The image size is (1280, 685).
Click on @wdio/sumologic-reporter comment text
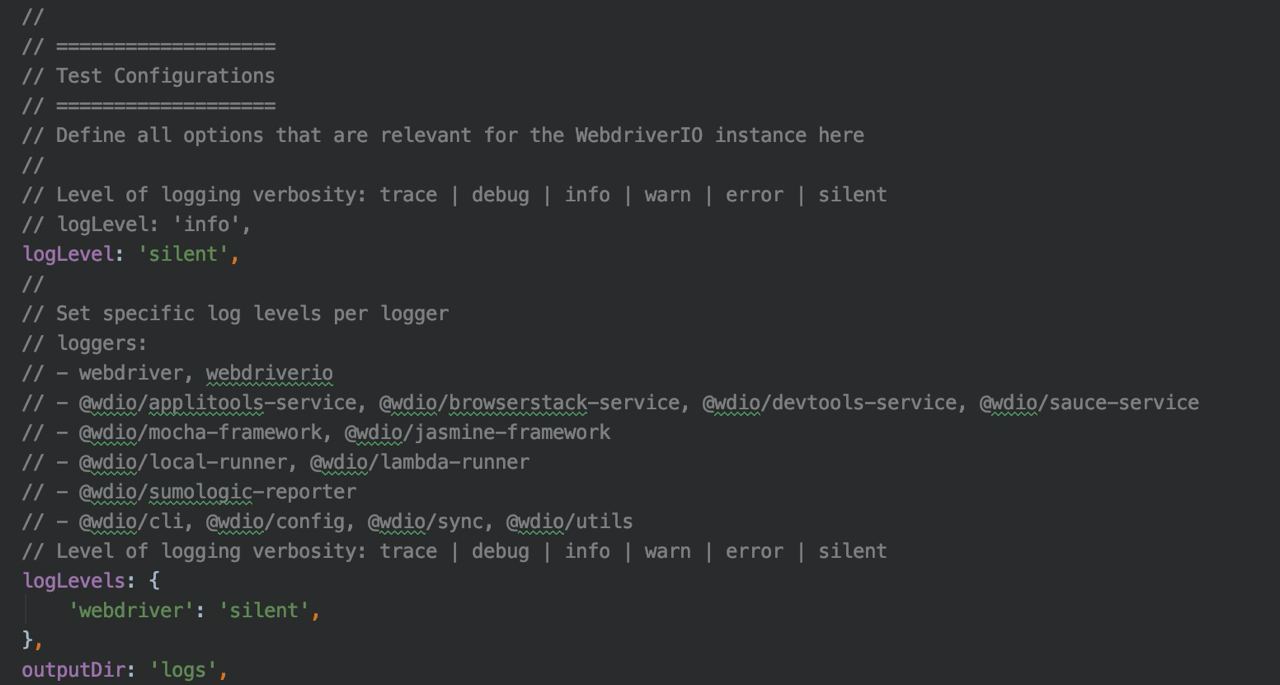coord(217,492)
